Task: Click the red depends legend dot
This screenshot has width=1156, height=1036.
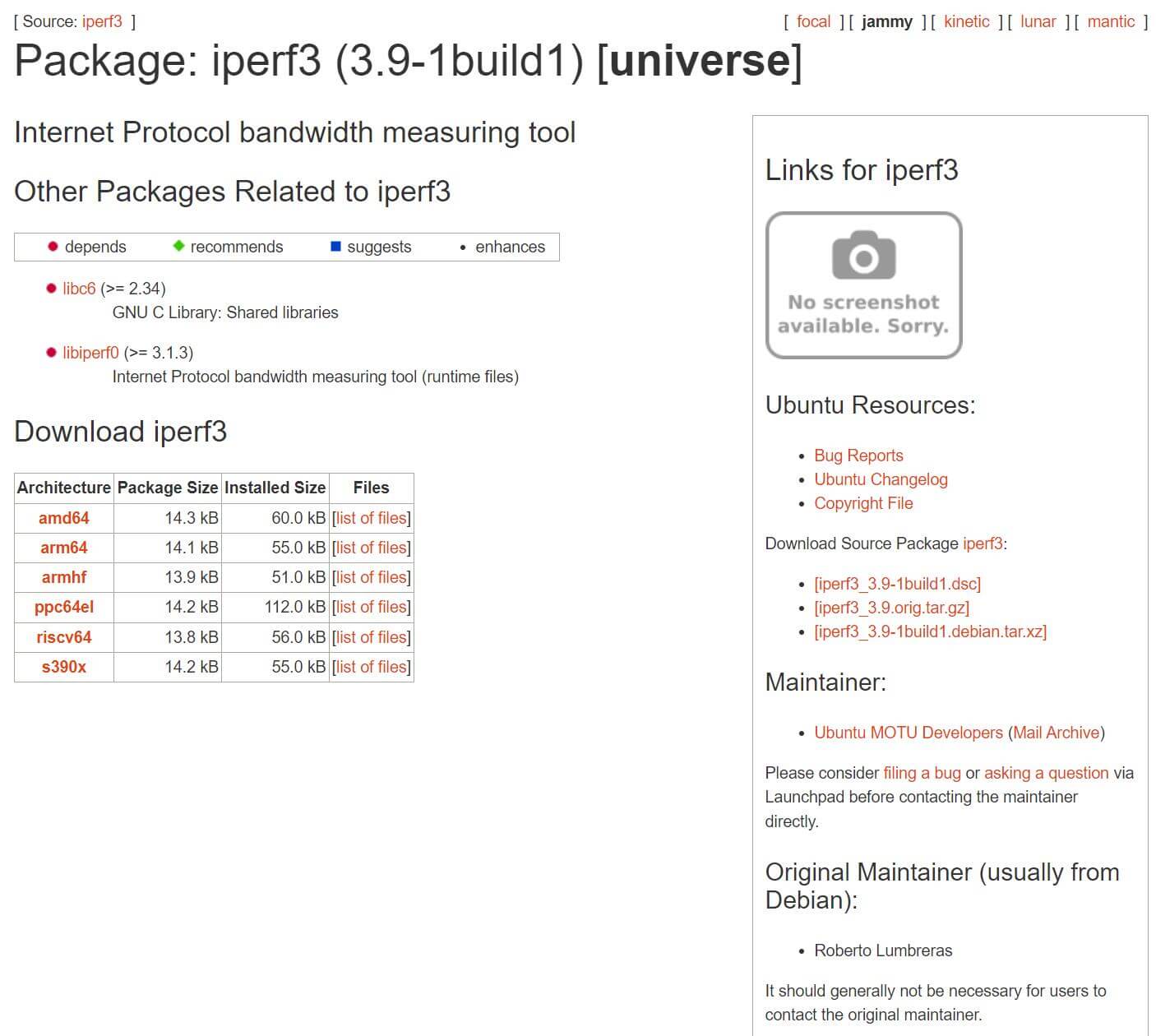Action: coord(53,247)
